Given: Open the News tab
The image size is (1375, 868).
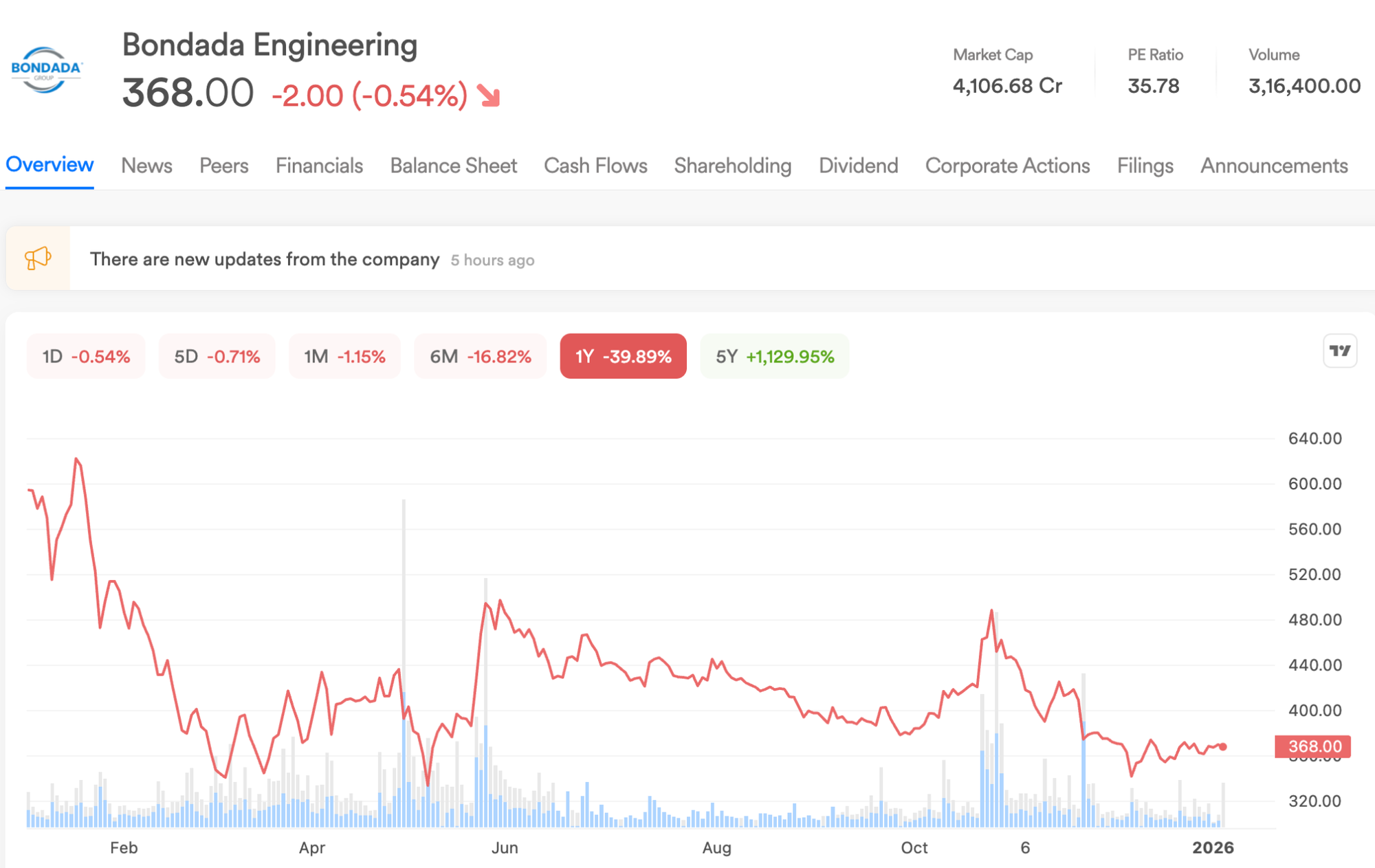Looking at the screenshot, I should (146, 166).
